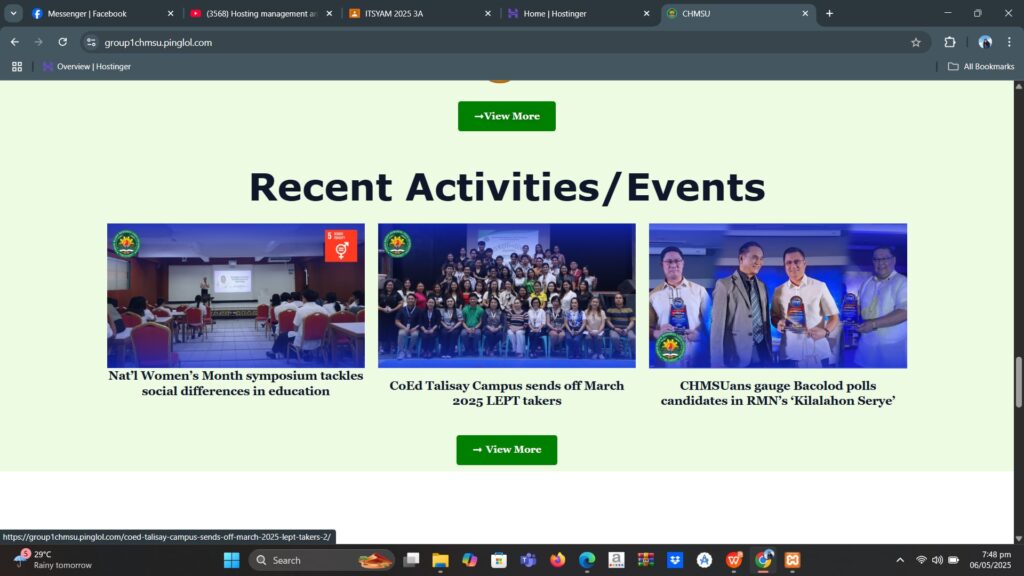The width and height of the screenshot is (1024, 576).
Task: Expand the tab search dropdown arrow
Action: [13, 13]
